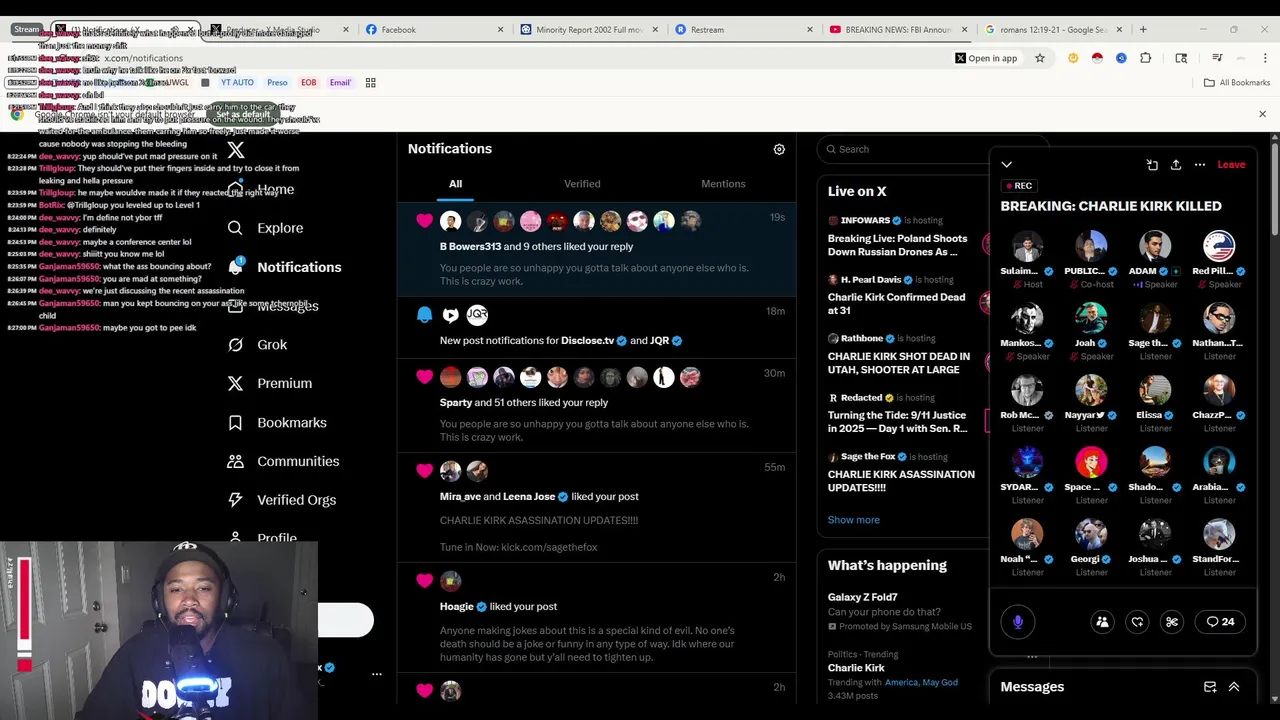Switch to BREAKING NEWS FBI tab
1280x720 pixels.
tap(897, 30)
